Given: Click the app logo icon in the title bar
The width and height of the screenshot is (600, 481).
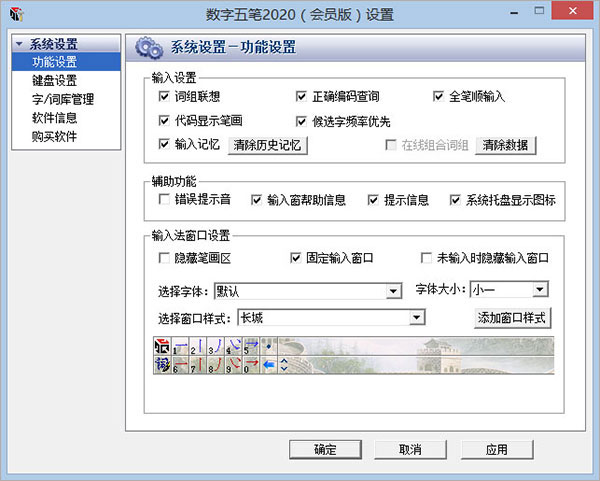Looking at the screenshot, I should [x=16, y=15].
